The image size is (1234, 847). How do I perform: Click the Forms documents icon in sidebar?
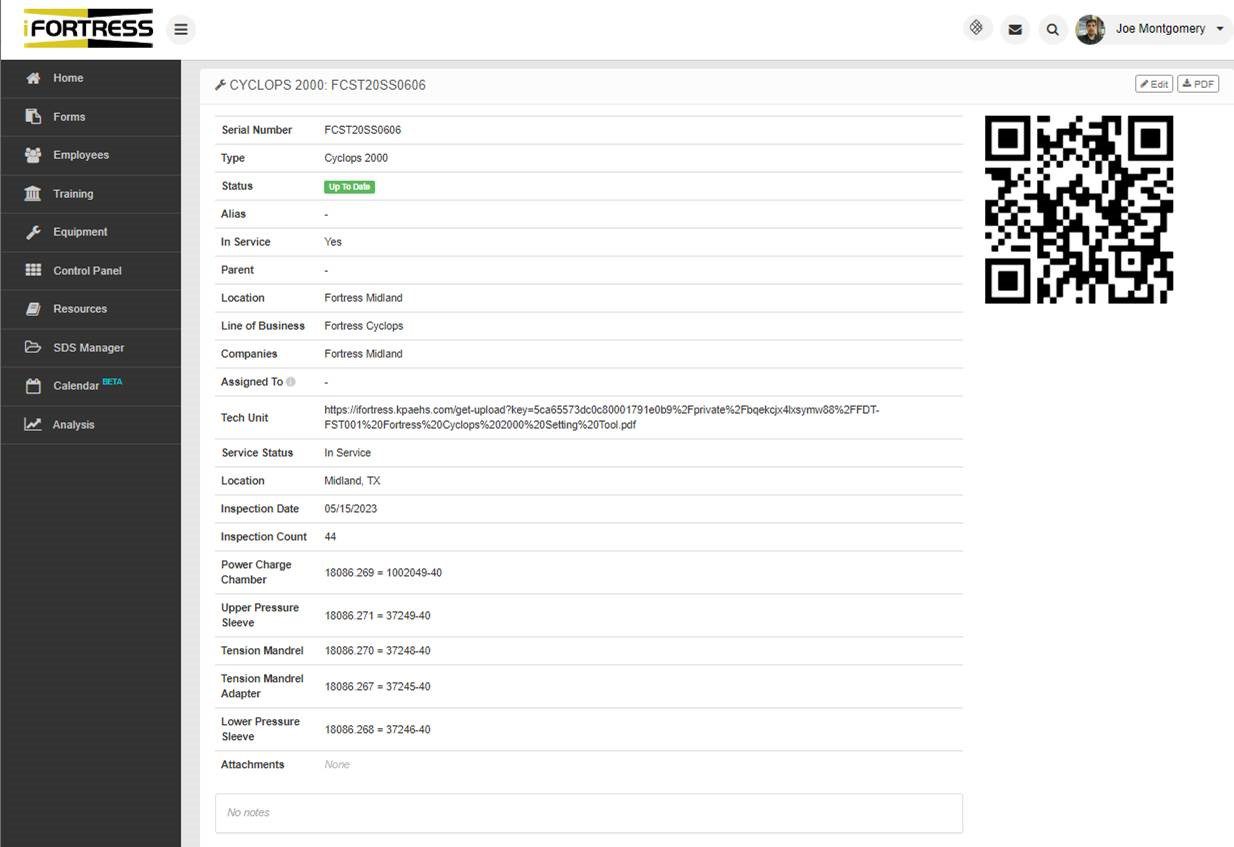click(33, 117)
